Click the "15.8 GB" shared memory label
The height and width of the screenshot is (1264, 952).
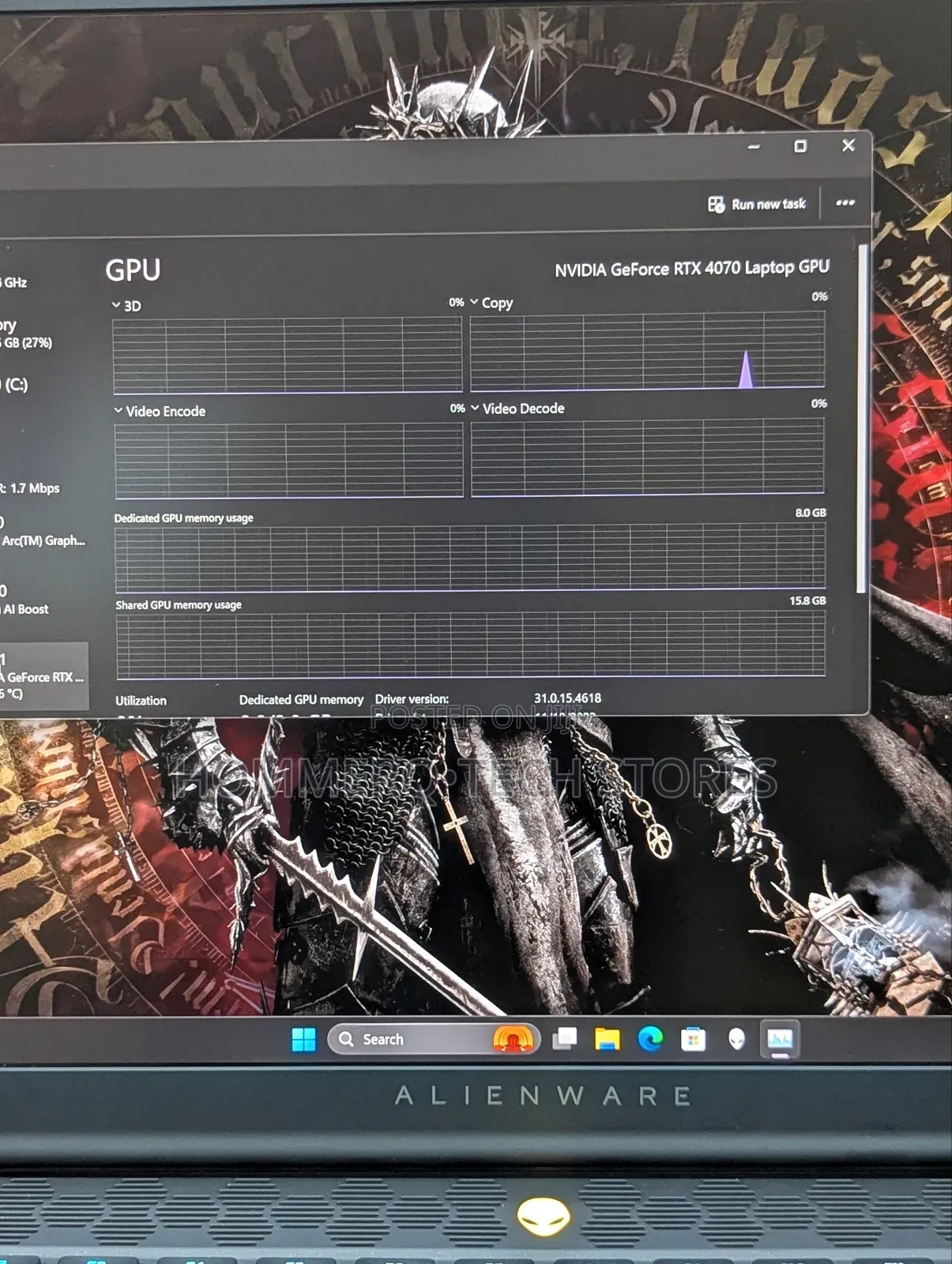[807, 600]
